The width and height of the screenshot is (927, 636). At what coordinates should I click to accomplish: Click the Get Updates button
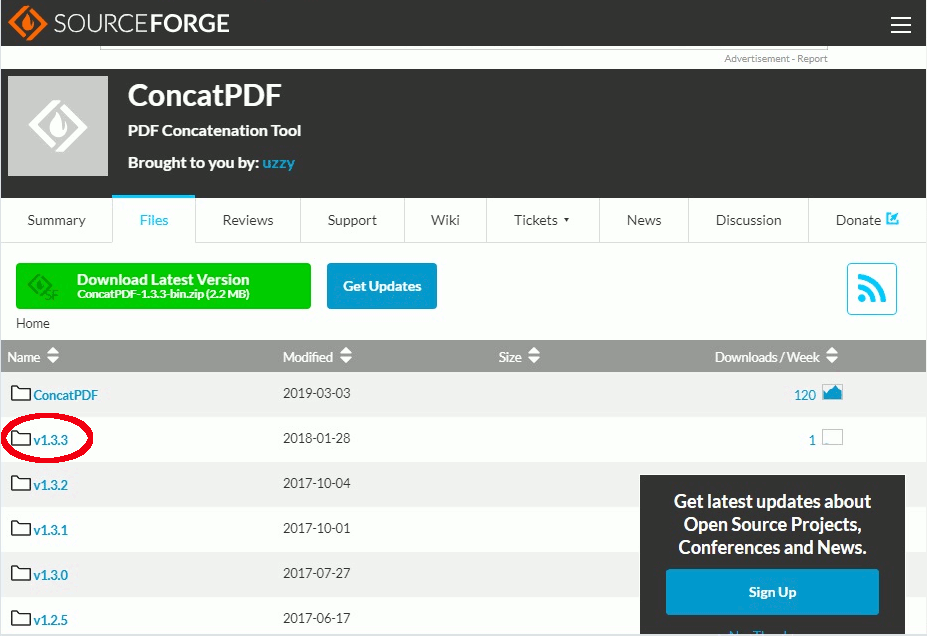click(x=382, y=286)
